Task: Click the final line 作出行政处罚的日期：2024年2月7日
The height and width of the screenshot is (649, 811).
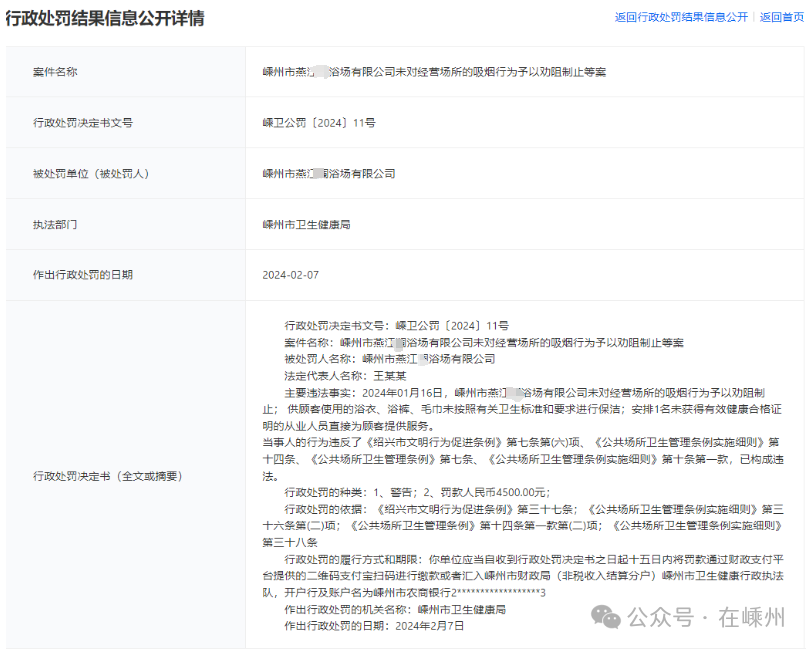Action: [375, 625]
